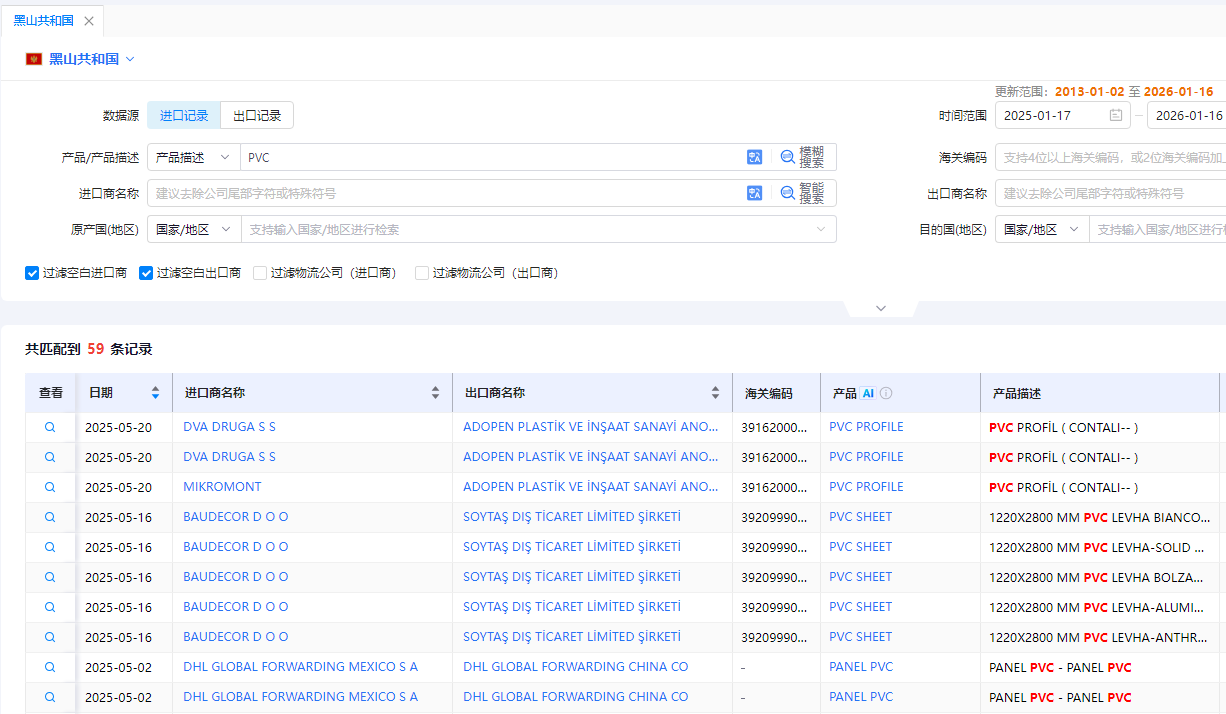Open BAUDECOR D O O importer link
Viewport: 1226px width, 714px height.
click(235, 517)
